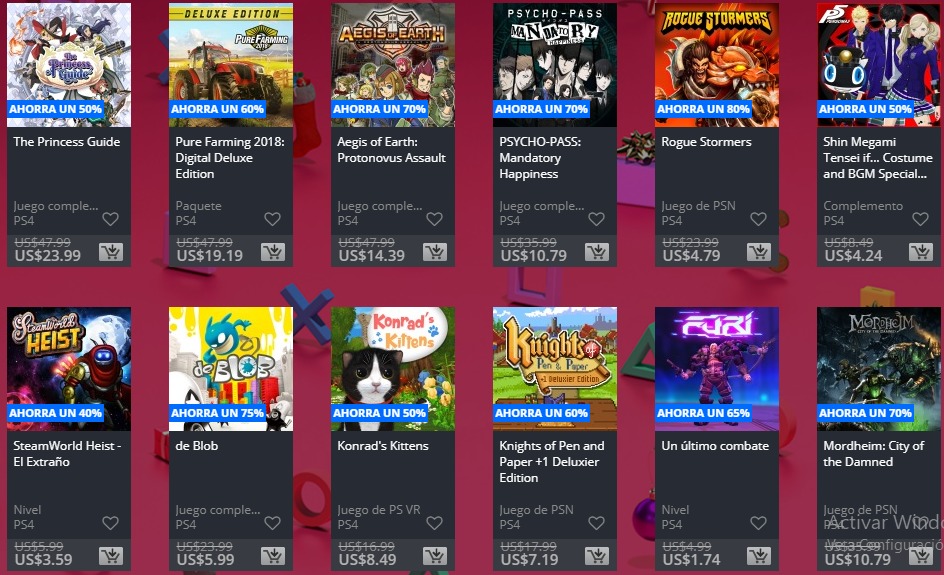Open the Mordheim: City of the Damned title

tap(874, 454)
